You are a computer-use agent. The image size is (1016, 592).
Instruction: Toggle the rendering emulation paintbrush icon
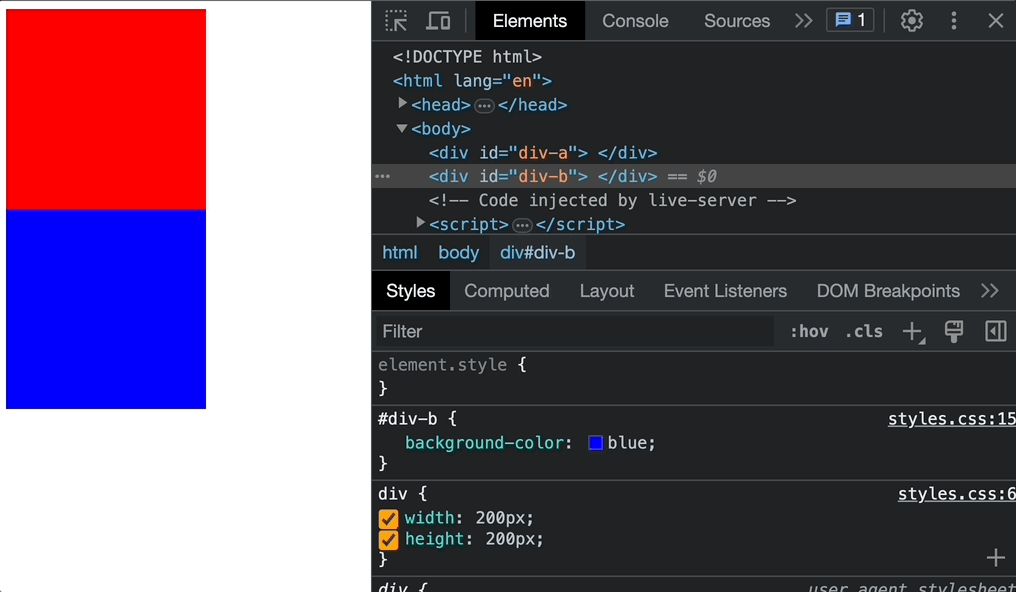(x=954, y=332)
